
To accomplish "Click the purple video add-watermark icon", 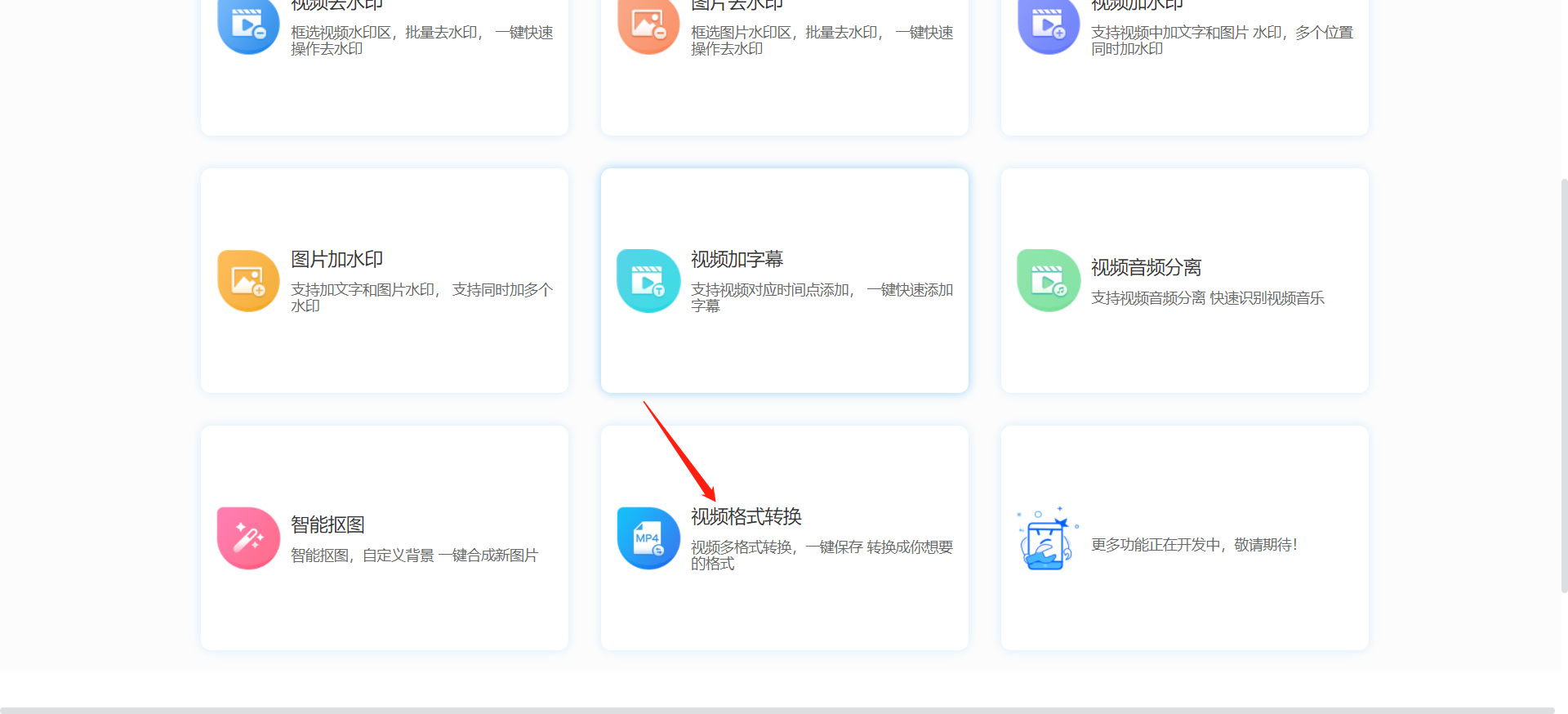I will [x=1049, y=25].
